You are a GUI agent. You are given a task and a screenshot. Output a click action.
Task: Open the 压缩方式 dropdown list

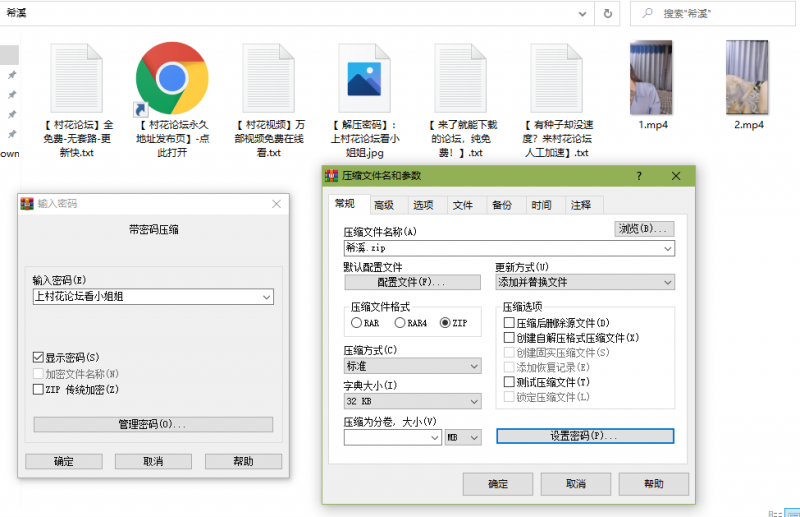tap(474, 366)
